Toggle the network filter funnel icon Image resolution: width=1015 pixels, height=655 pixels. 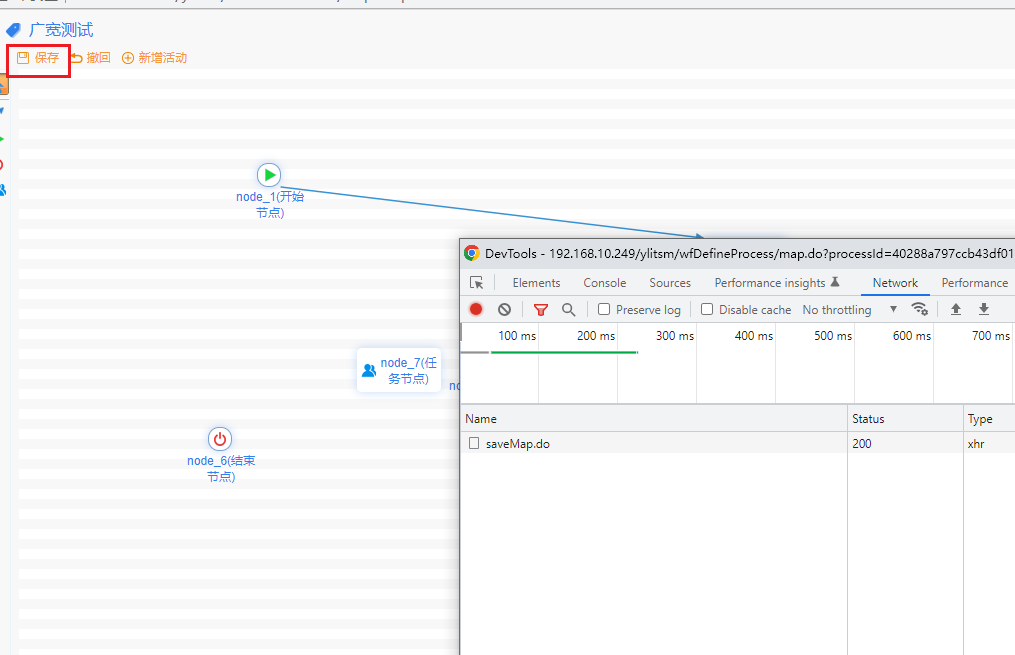(541, 309)
